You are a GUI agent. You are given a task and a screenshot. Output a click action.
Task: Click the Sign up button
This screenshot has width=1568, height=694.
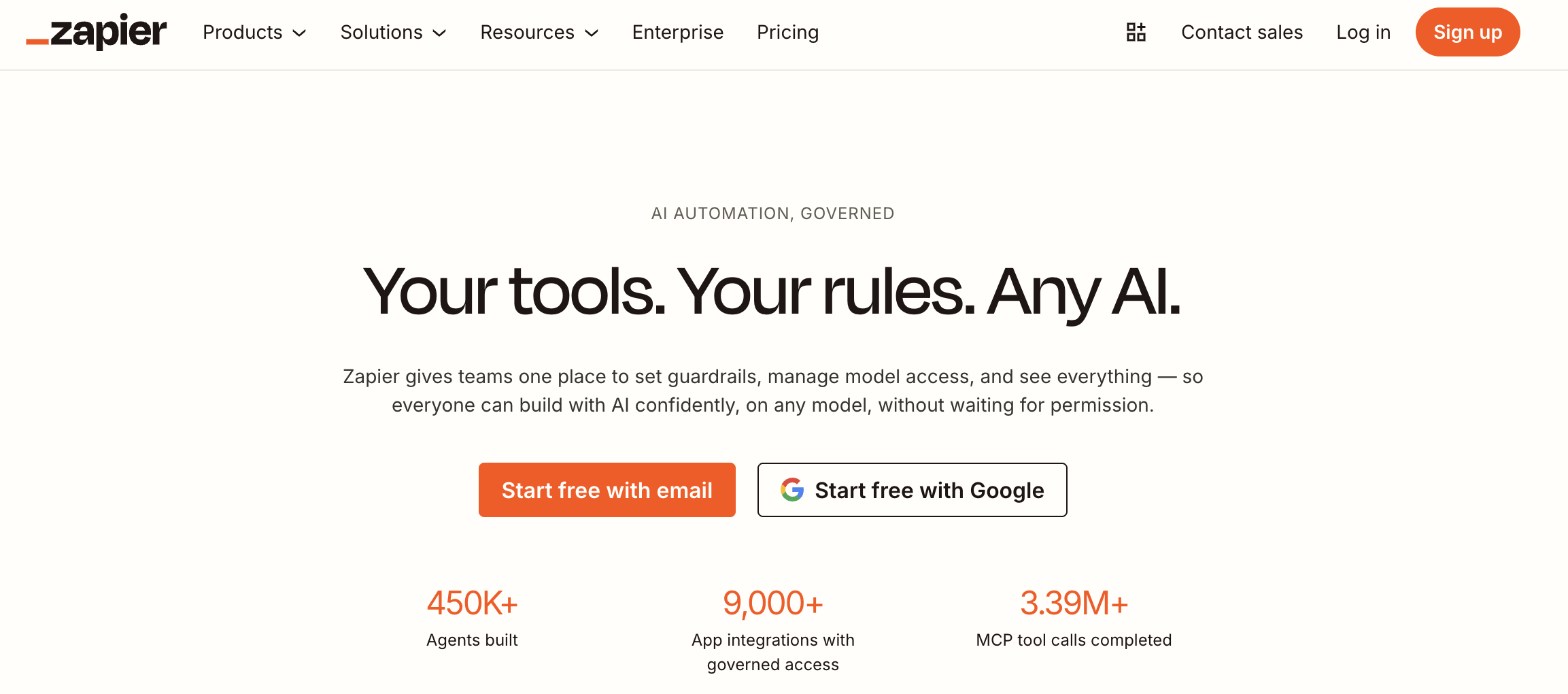(x=1468, y=32)
